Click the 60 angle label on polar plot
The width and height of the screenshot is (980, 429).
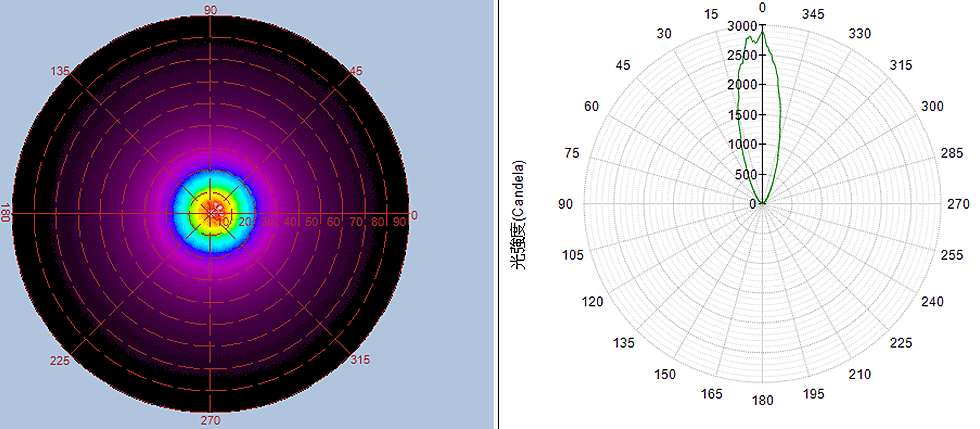pyautogui.click(x=591, y=106)
